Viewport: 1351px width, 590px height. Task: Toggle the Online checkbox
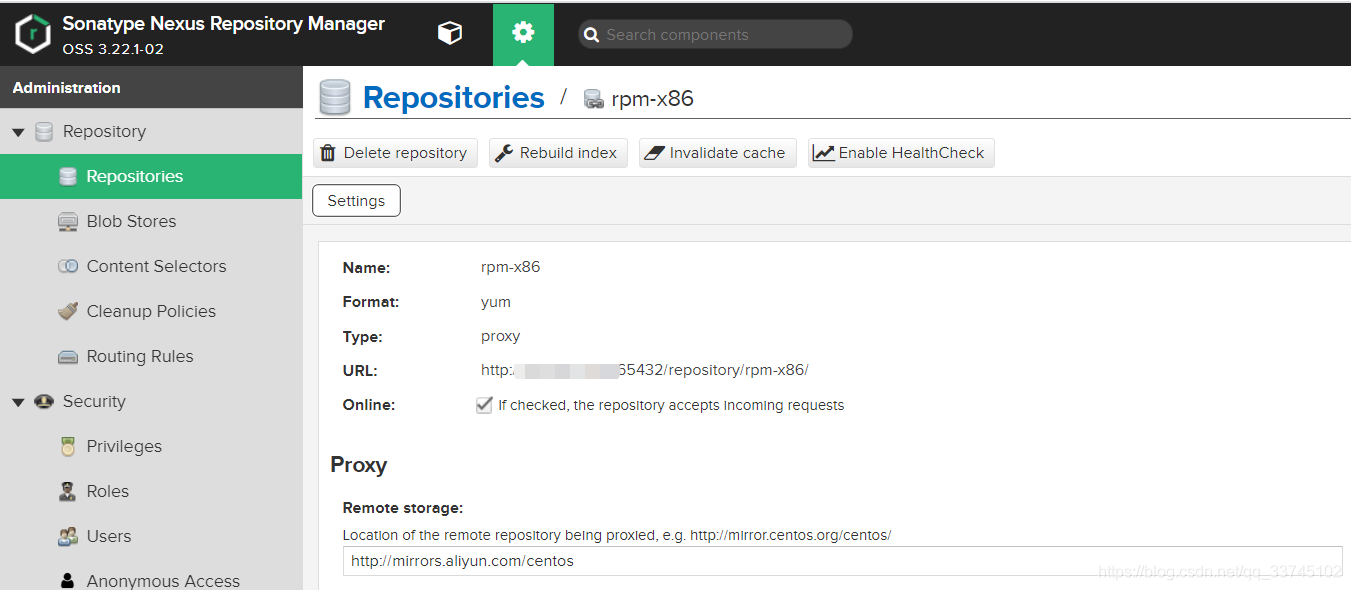484,405
